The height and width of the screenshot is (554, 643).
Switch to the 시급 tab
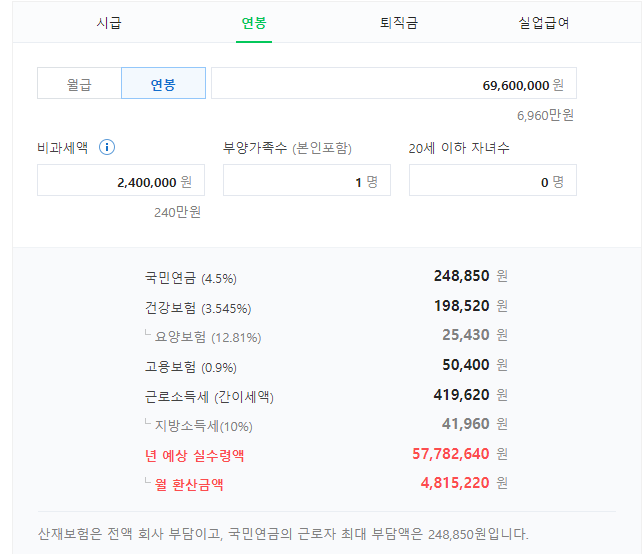[x=109, y=23]
